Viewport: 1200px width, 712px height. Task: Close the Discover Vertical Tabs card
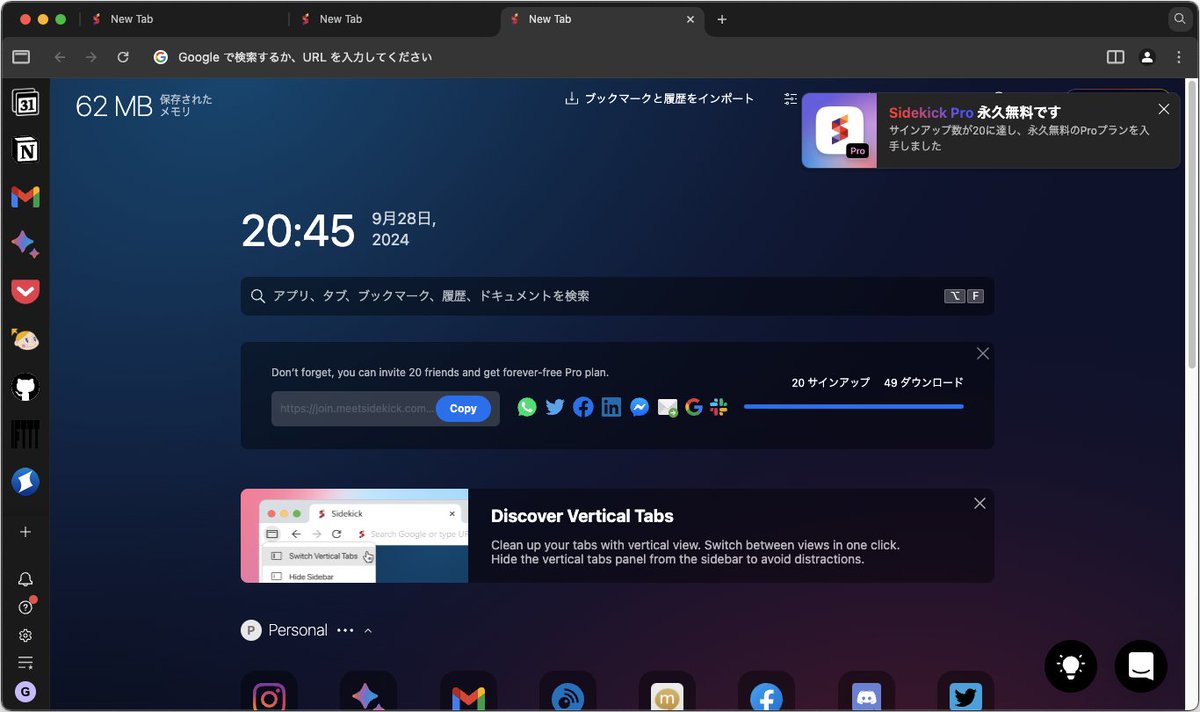[980, 503]
